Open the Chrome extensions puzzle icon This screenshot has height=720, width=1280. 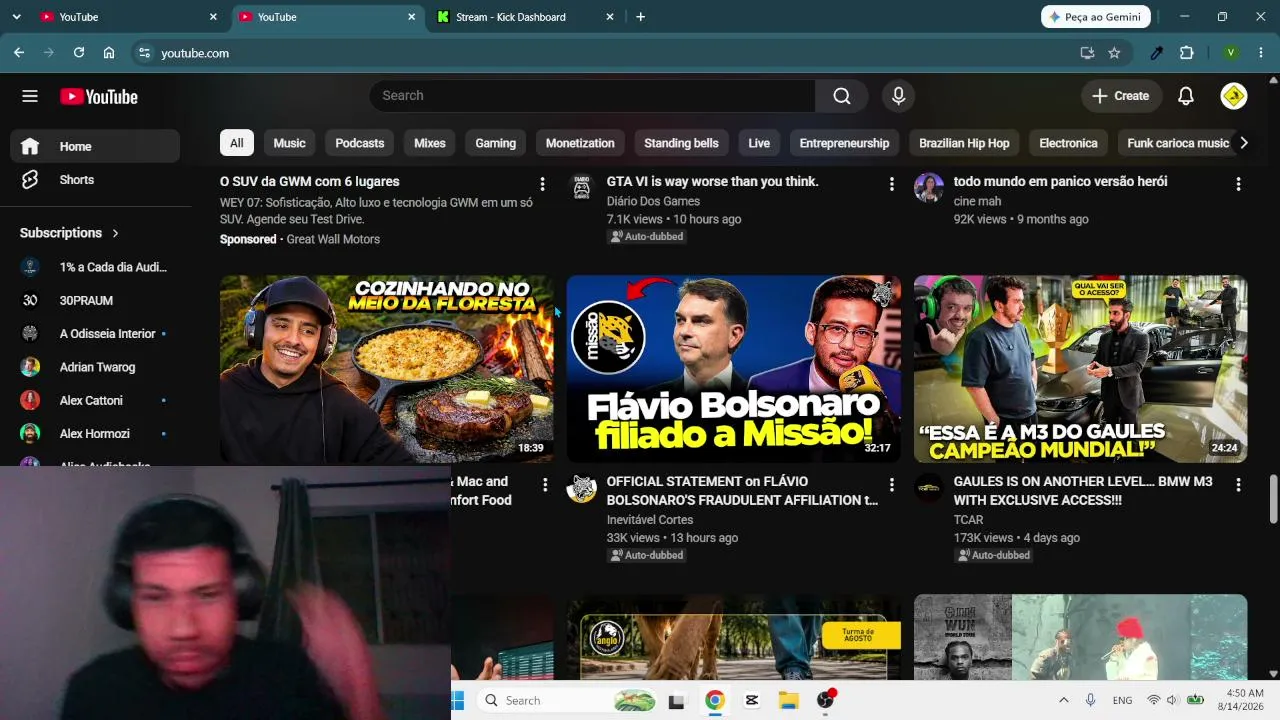pyautogui.click(x=1187, y=53)
